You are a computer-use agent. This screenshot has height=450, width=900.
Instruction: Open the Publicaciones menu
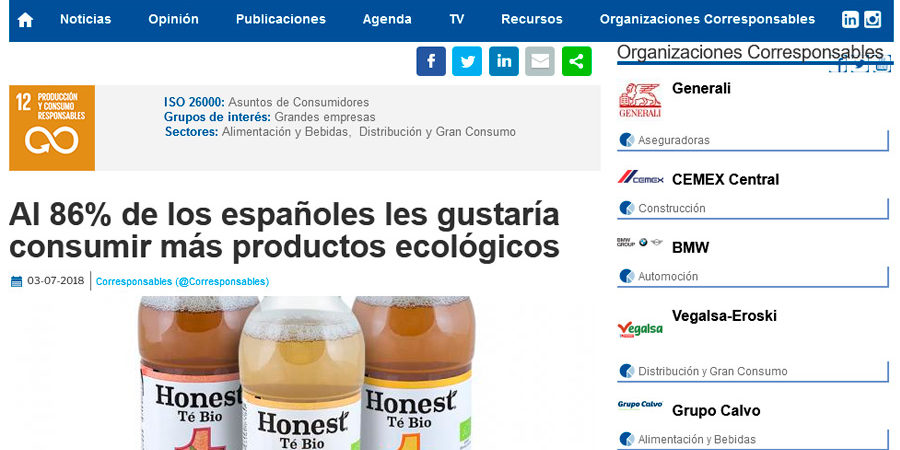pyautogui.click(x=281, y=20)
